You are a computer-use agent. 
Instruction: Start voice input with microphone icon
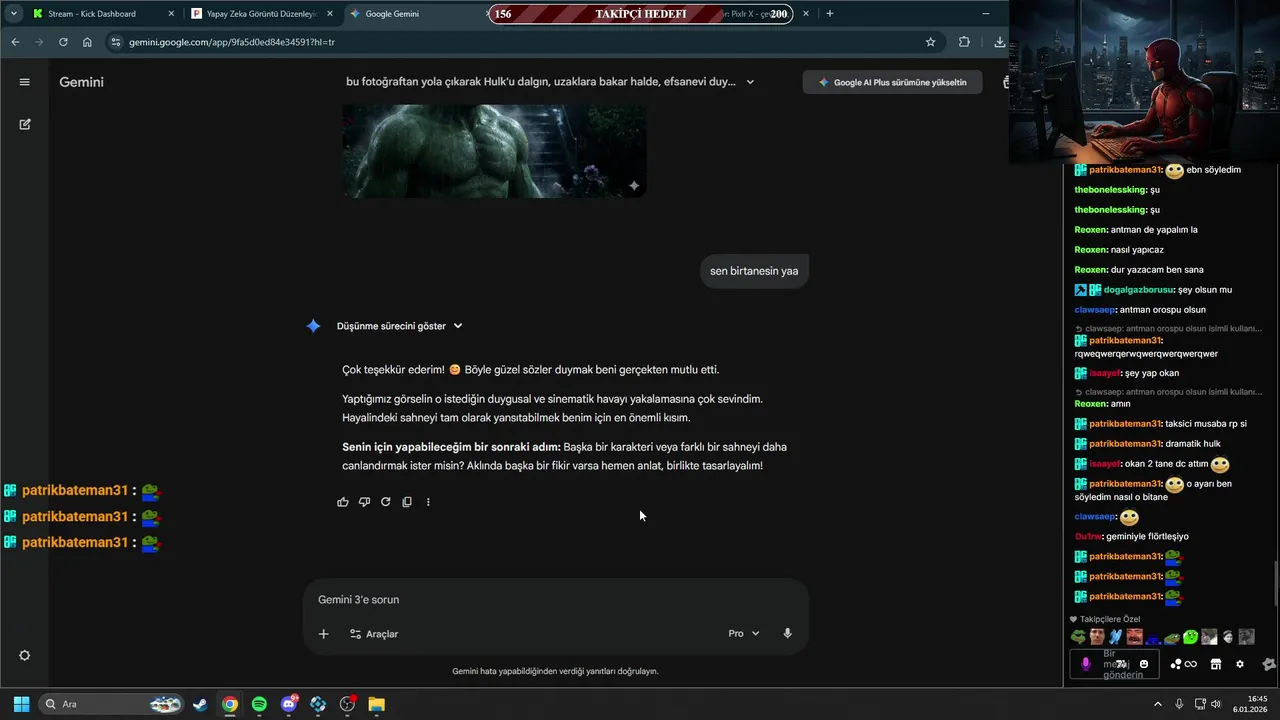787,633
